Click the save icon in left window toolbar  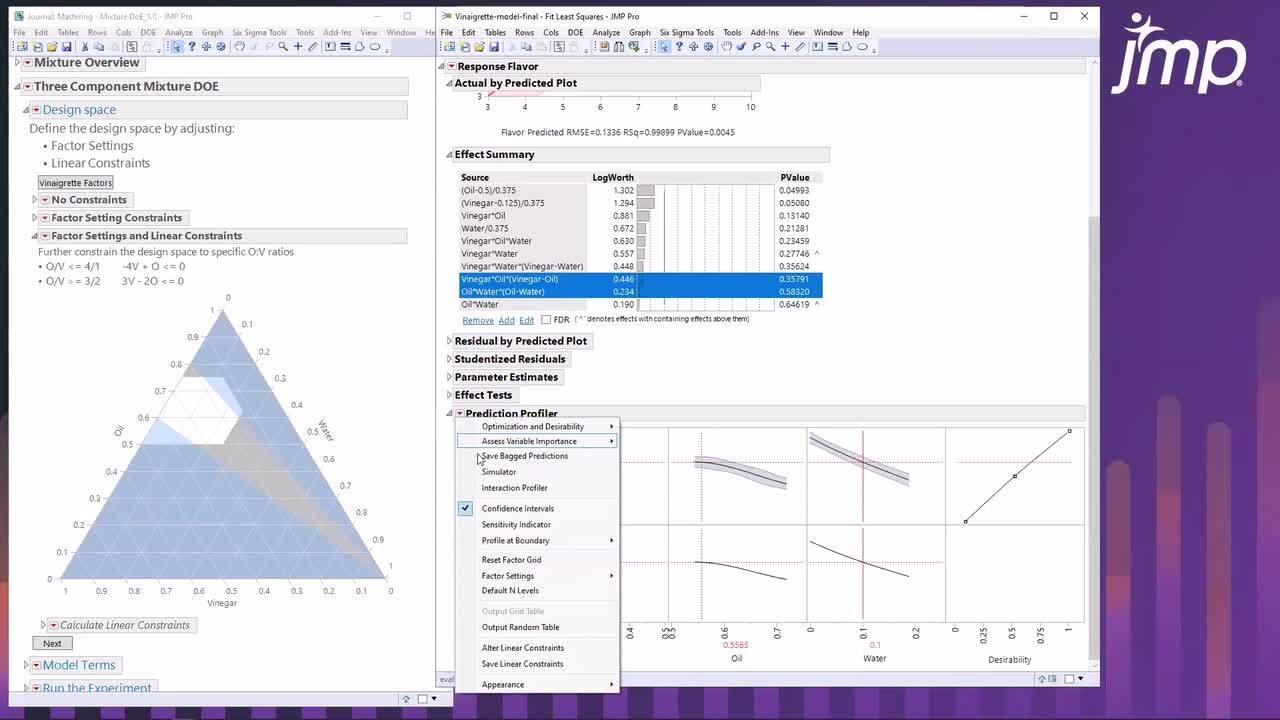tap(66, 47)
